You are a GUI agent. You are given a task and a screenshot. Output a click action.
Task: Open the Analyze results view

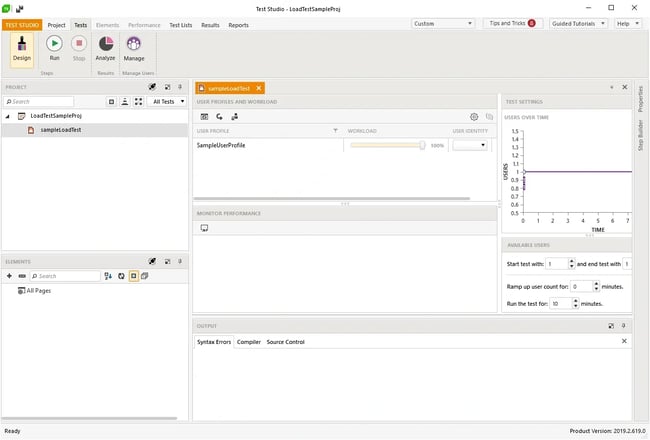(x=105, y=49)
